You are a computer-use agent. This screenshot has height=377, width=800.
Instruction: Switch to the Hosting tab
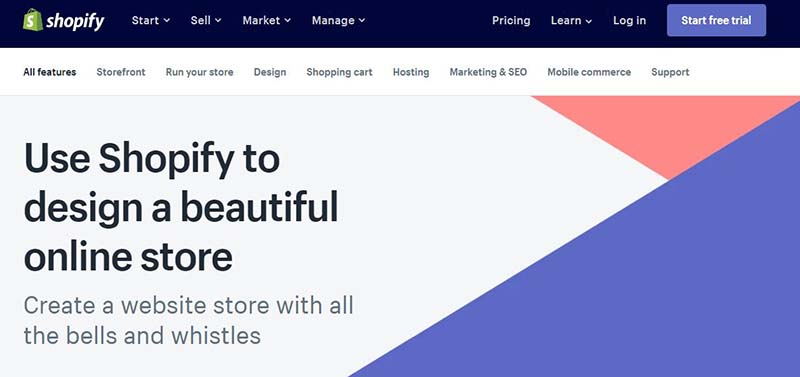411,72
